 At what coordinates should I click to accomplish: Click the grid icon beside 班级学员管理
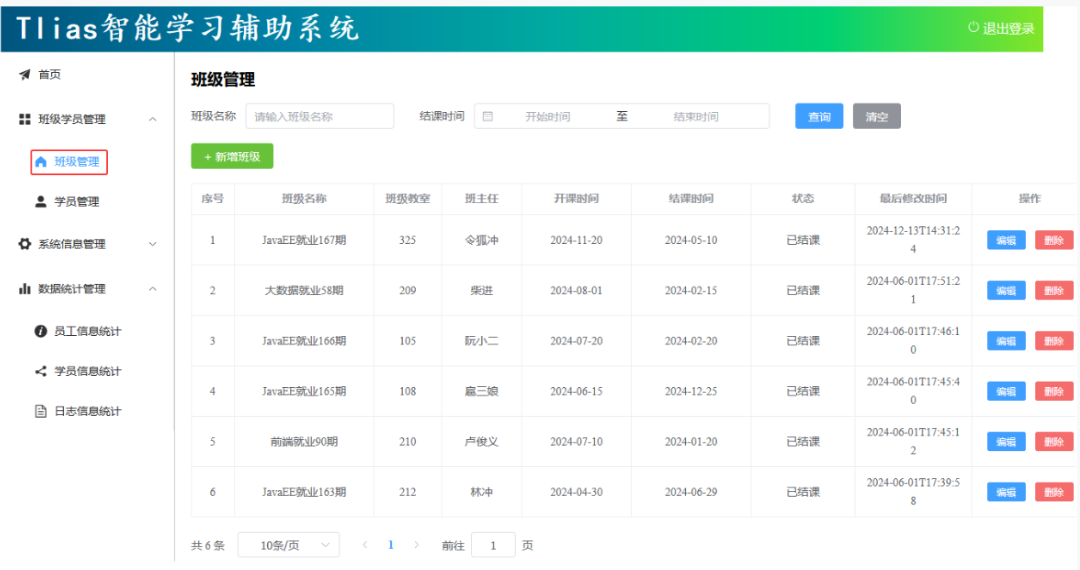coord(25,119)
